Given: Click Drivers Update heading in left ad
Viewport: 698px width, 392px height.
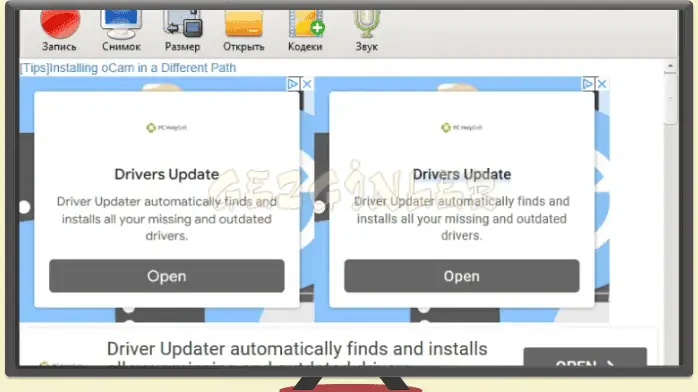Looking at the screenshot, I should 167,174.
